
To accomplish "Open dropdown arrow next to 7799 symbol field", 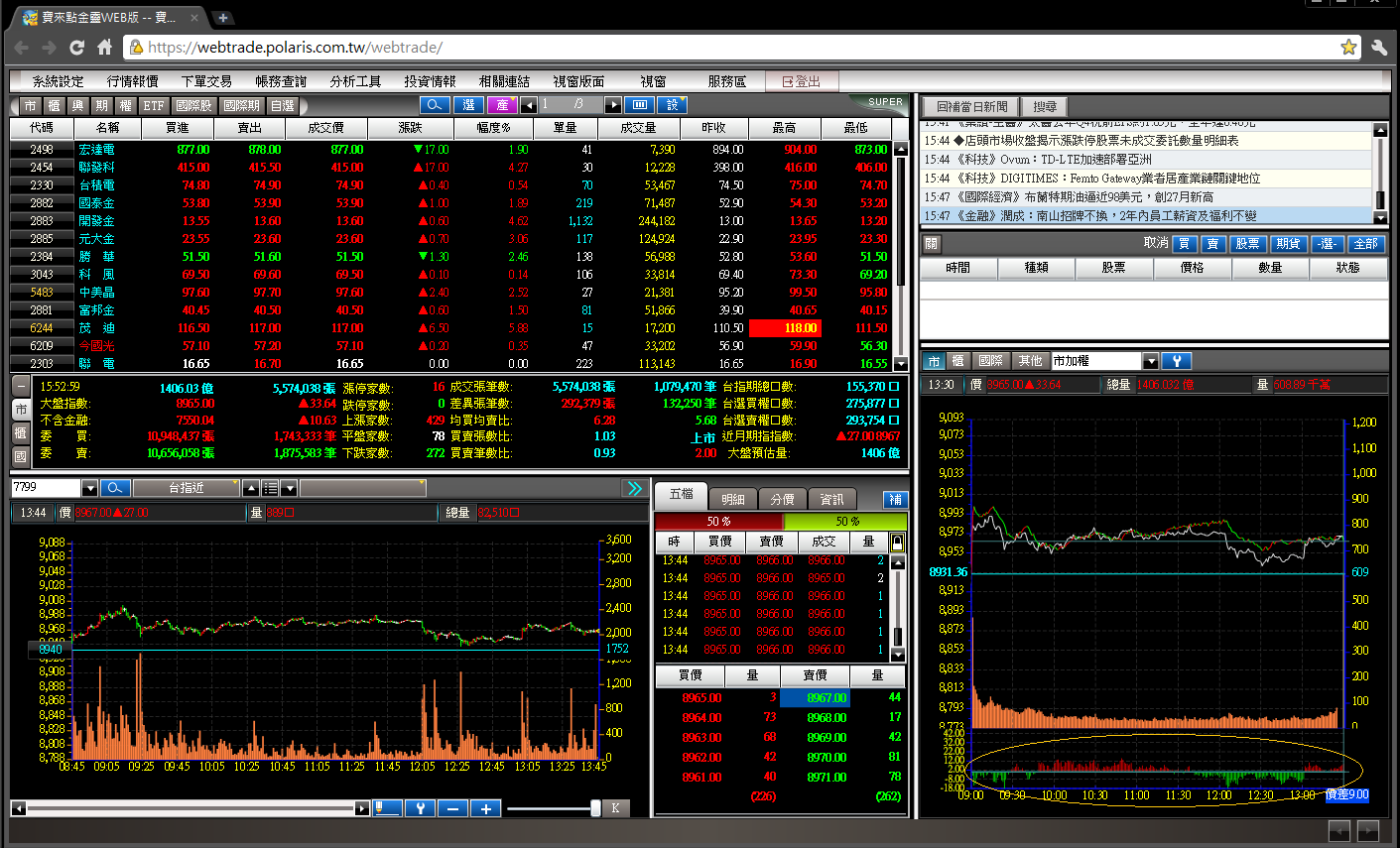I will tap(90, 488).
